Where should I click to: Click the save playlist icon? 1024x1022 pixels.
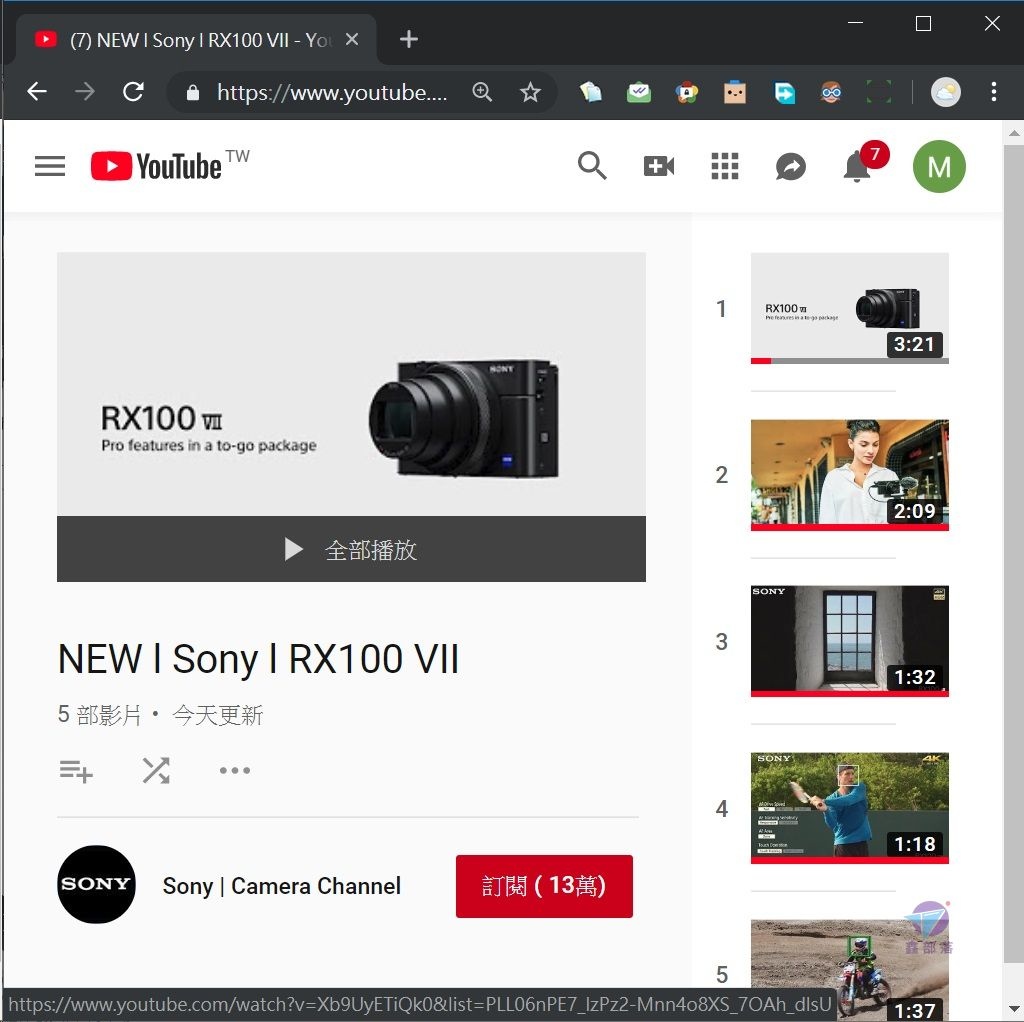[76, 771]
